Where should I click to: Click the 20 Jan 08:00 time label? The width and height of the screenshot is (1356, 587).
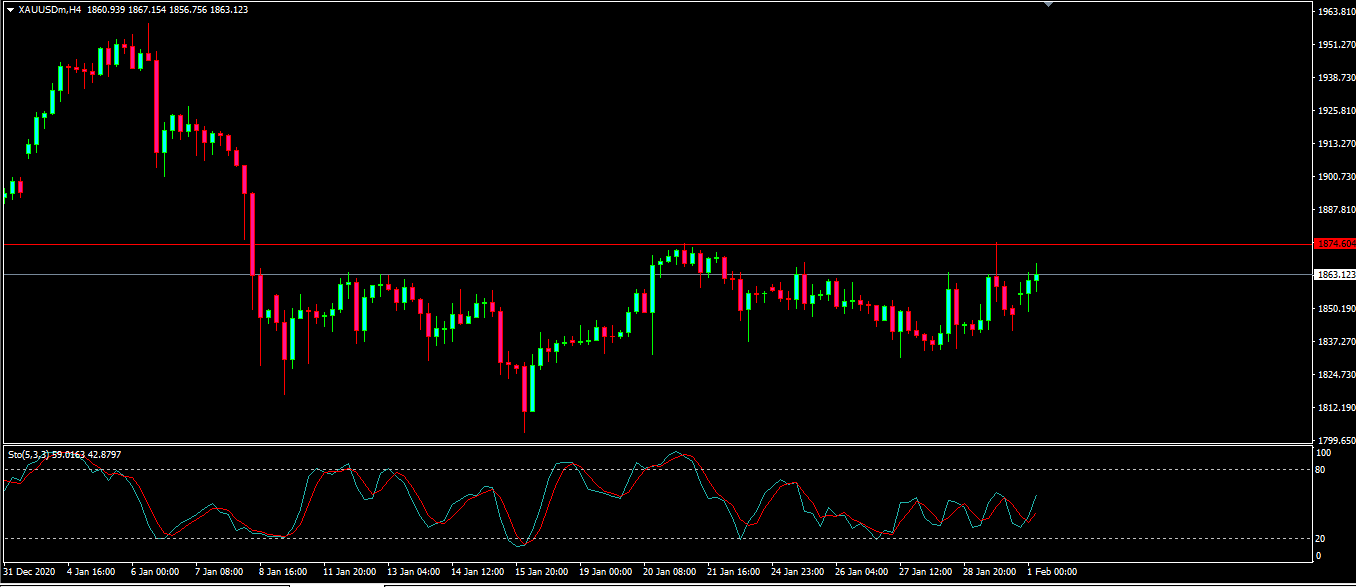click(x=670, y=572)
